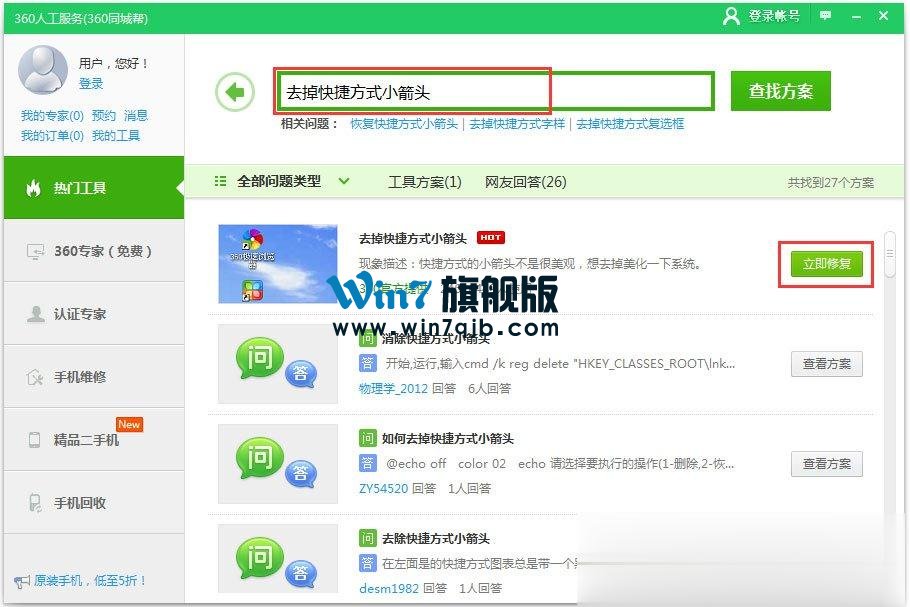Switch to 工具方案(1) tab
The width and height of the screenshot is (910, 607).
click(x=424, y=182)
